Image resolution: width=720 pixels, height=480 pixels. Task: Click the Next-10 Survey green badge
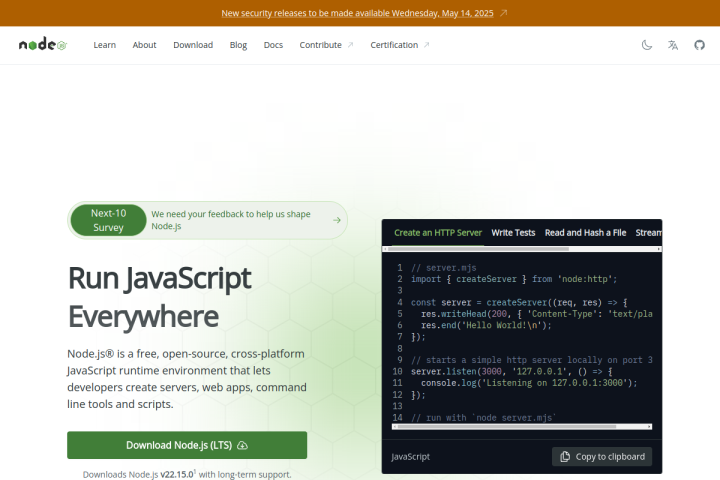coord(108,220)
